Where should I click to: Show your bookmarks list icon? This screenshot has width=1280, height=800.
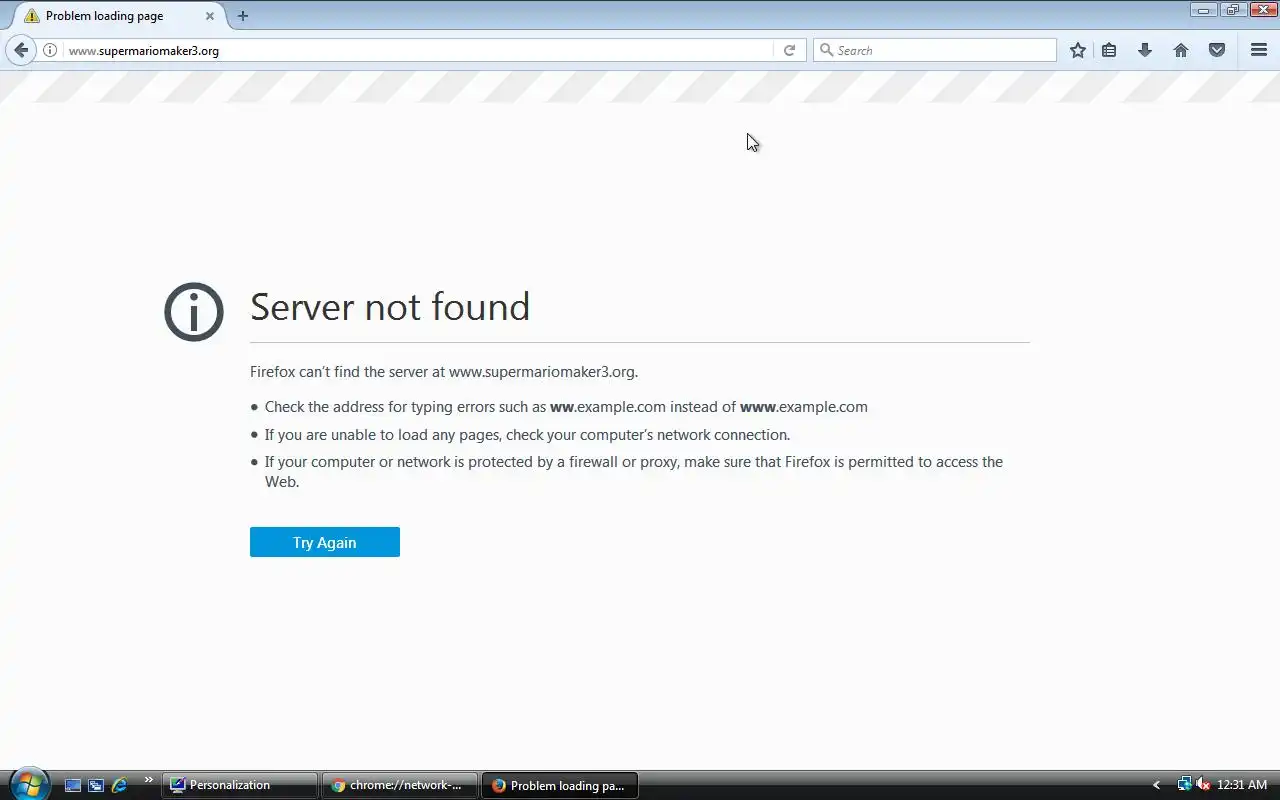(1109, 50)
